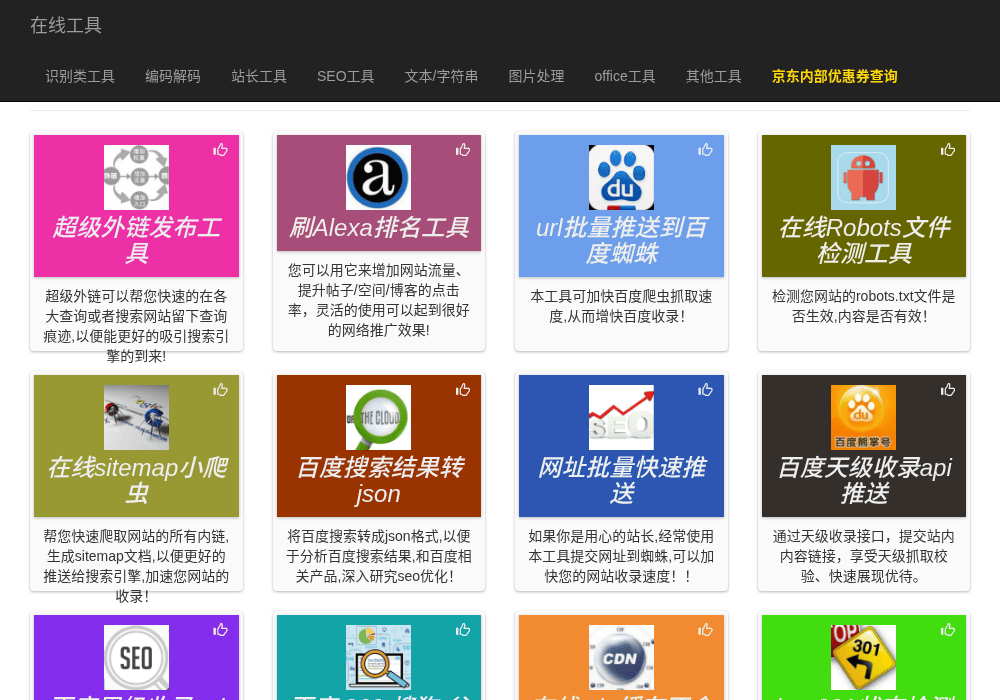
Task: Click the magnifier cloud icon for 百度搜索结果转json
Action: point(378,418)
